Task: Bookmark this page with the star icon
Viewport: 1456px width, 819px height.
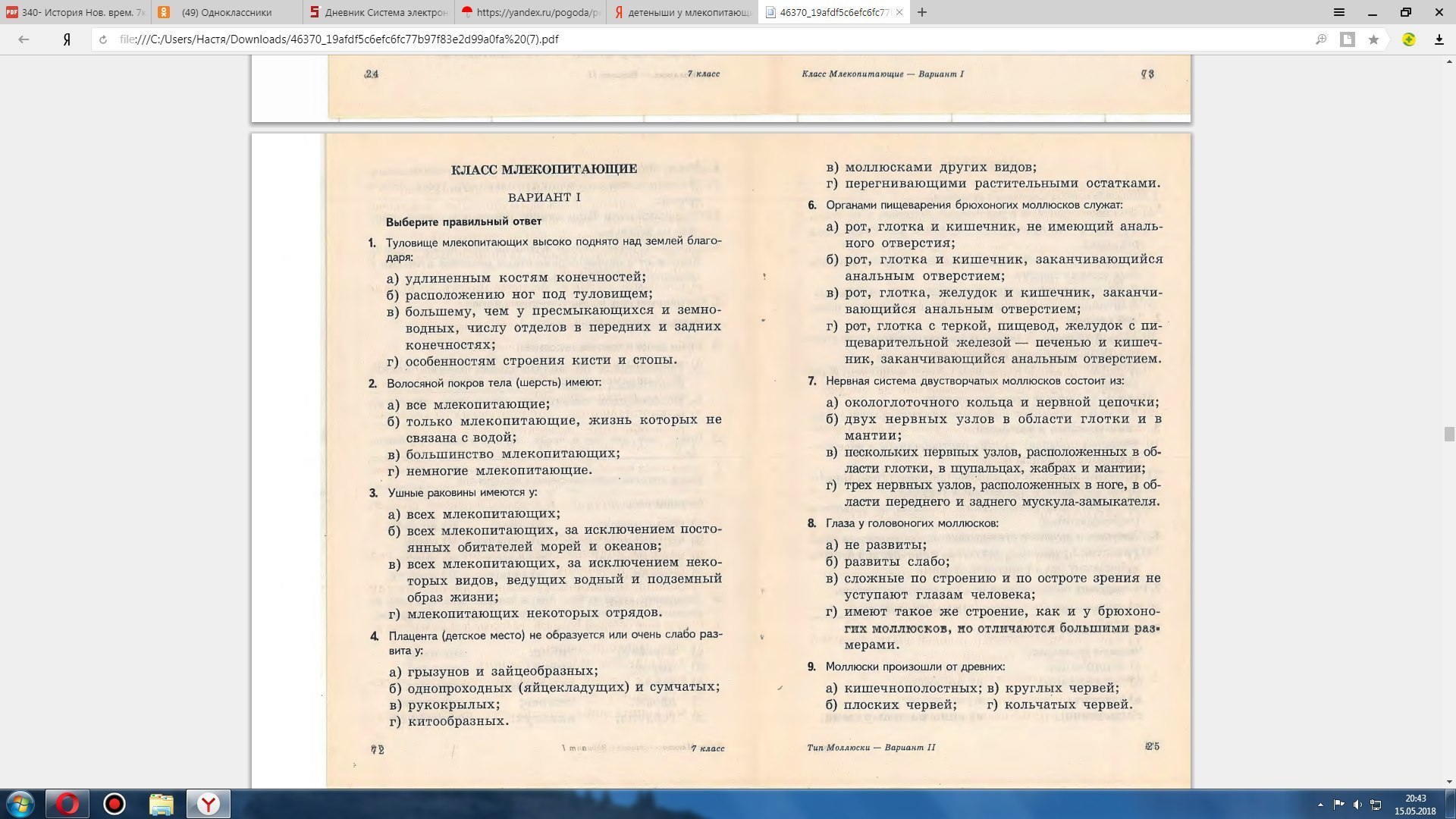Action: 1373,39
